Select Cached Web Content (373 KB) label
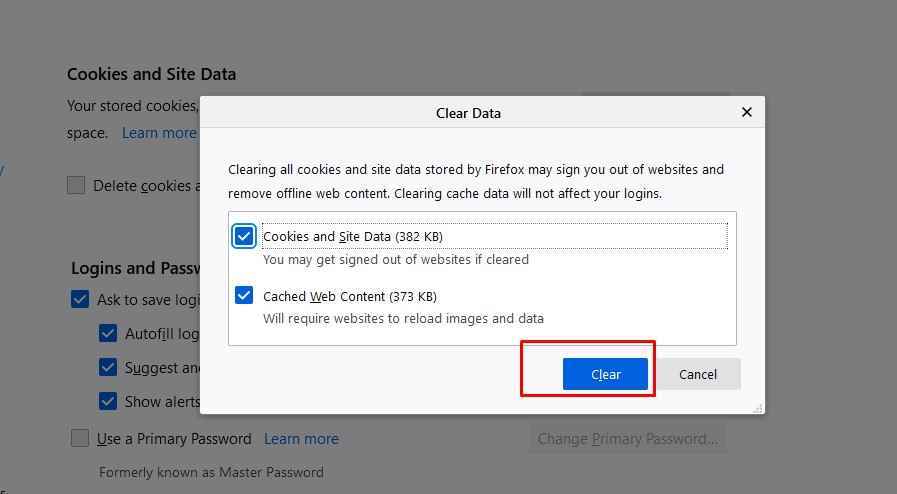This screenshot has height=494, width=897. click(x=350, y=297)
